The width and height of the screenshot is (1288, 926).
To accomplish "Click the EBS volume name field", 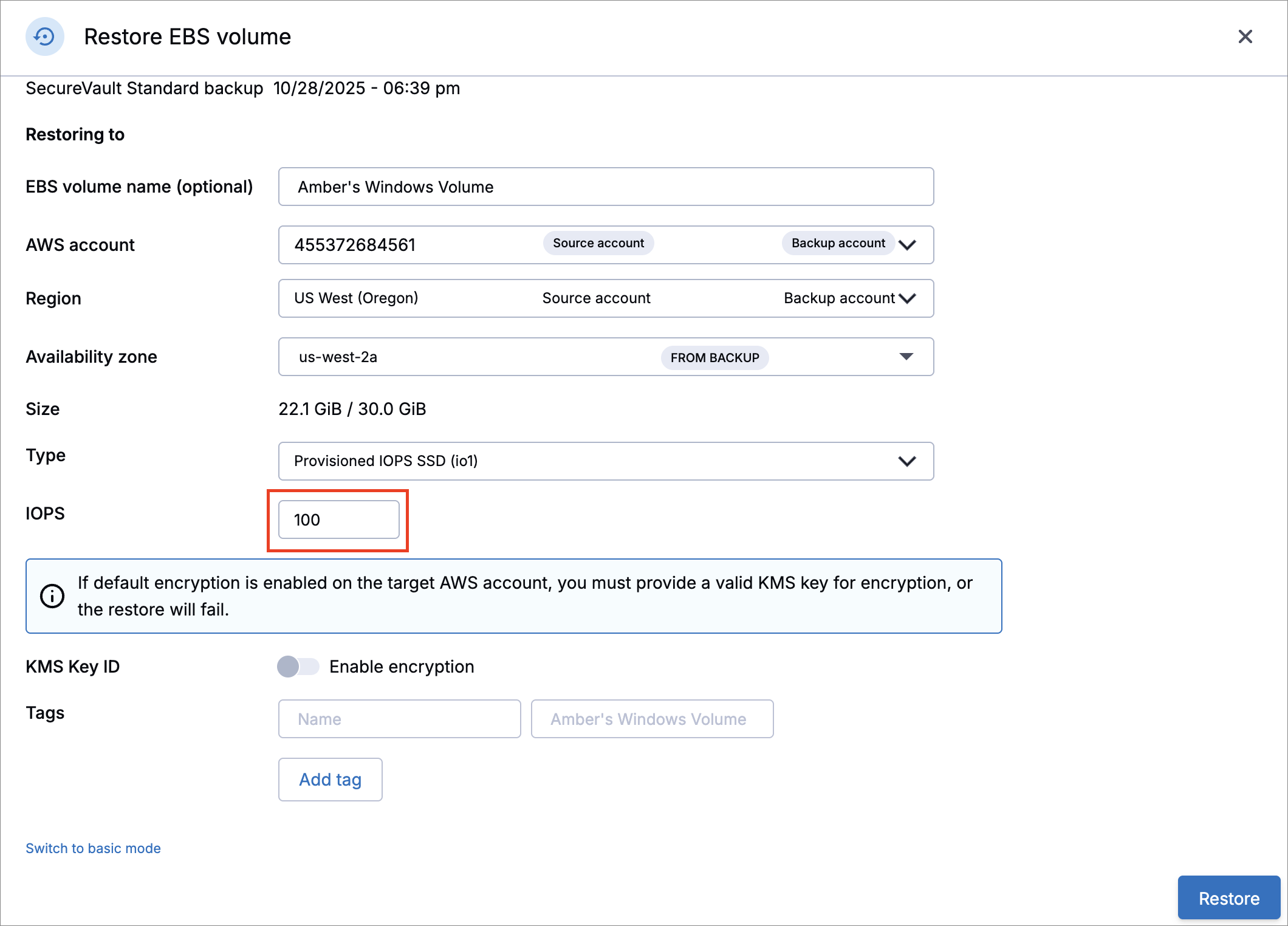I will click(x=605, y=187).
